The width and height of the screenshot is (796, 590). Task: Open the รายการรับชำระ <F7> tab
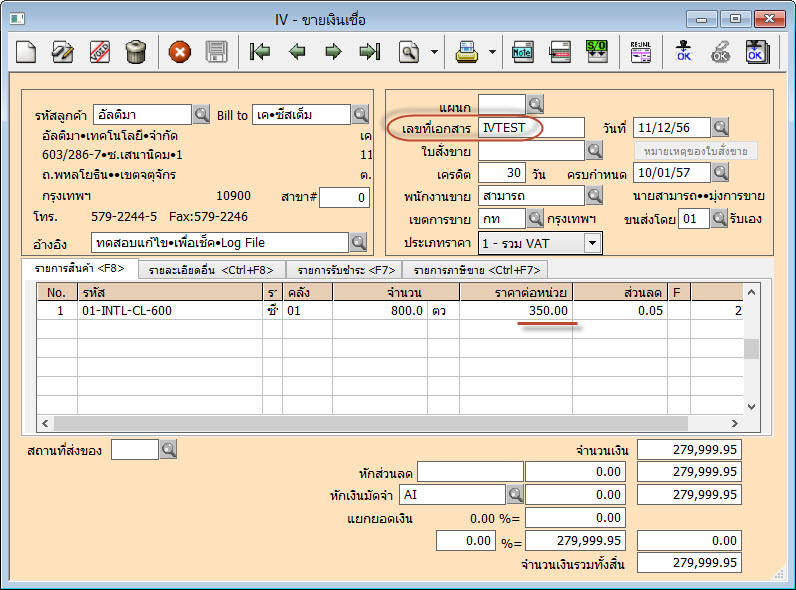(344, 269)
